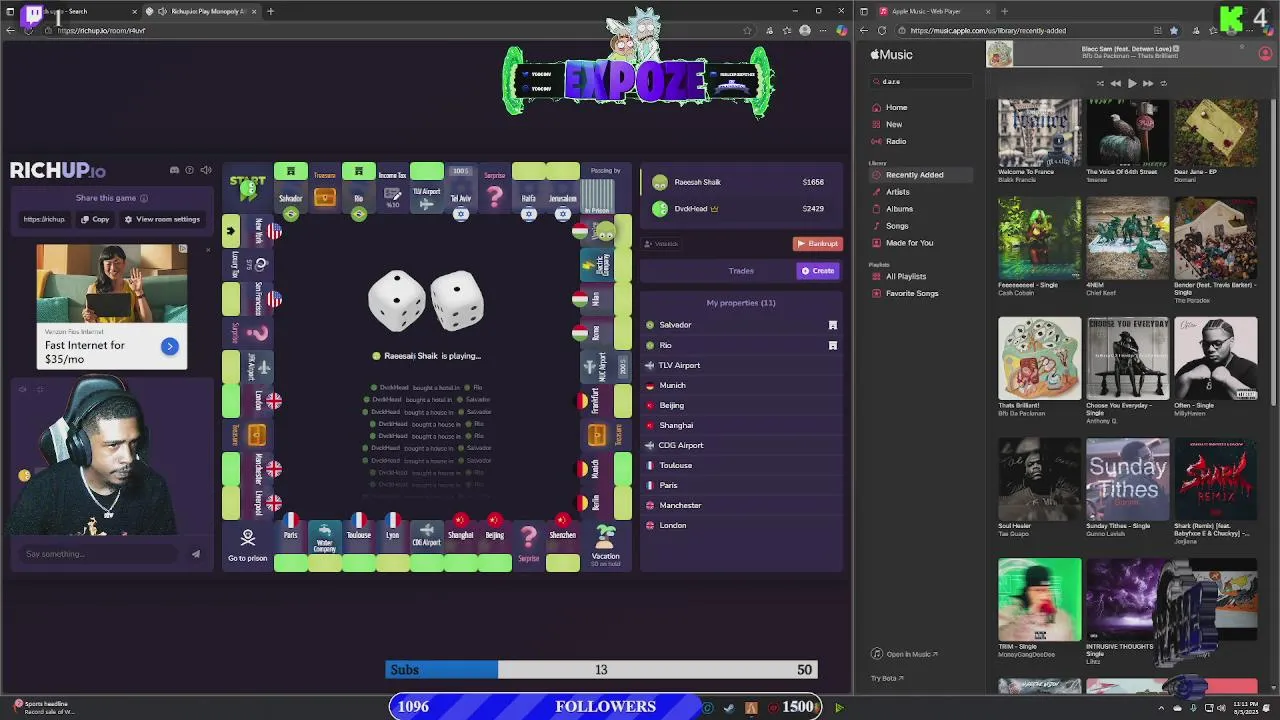Reload the Apple Music page

click(881, 30)
